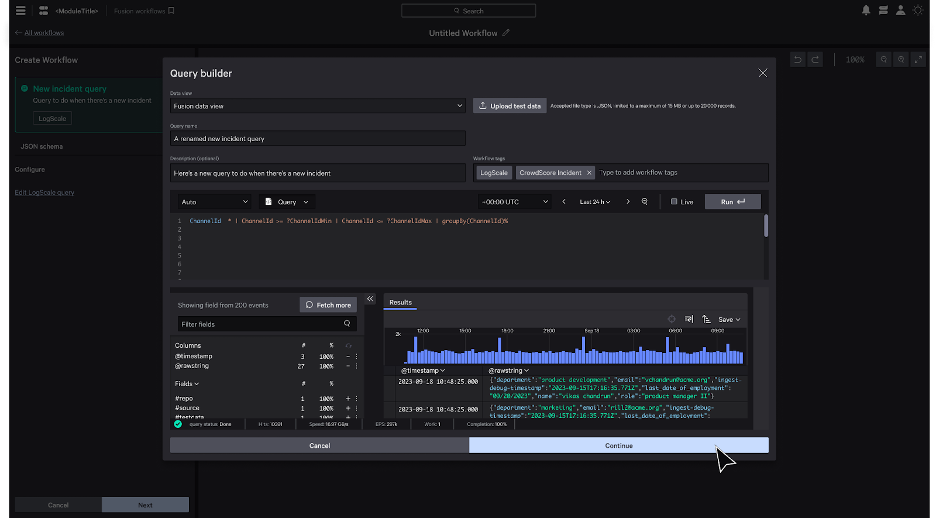Enable the Live checkbox
This screenshot has width=936, height=518.
[674, 201]
